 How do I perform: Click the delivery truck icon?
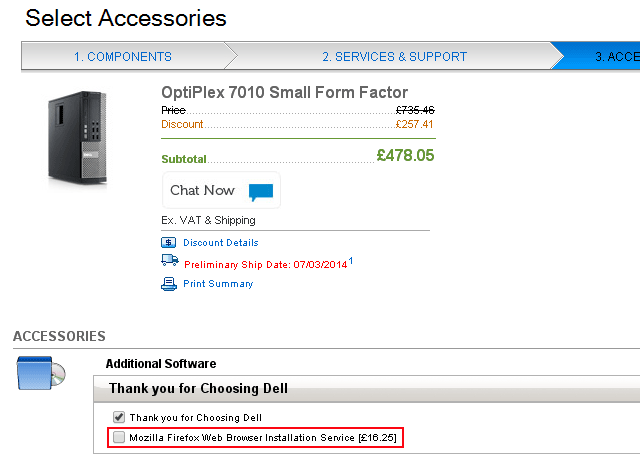[169, 261]
